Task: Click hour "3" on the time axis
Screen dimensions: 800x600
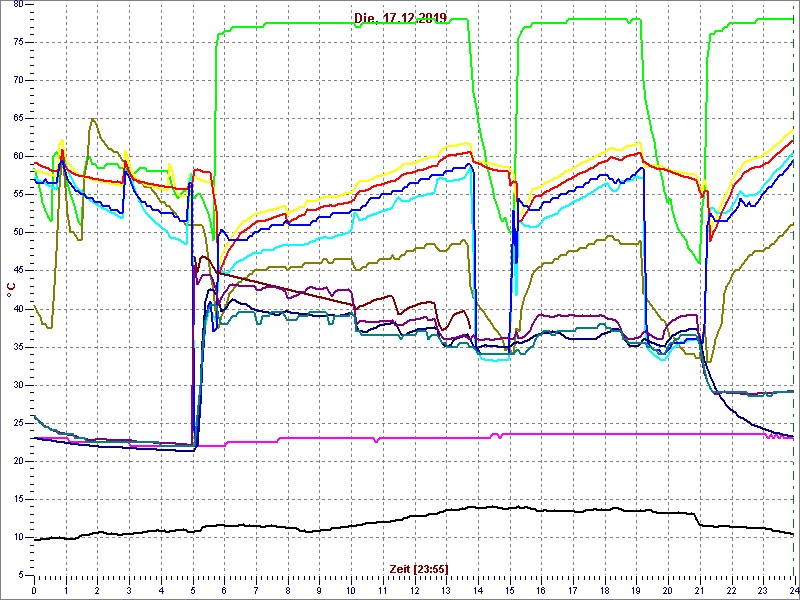Action: [129, 589]
